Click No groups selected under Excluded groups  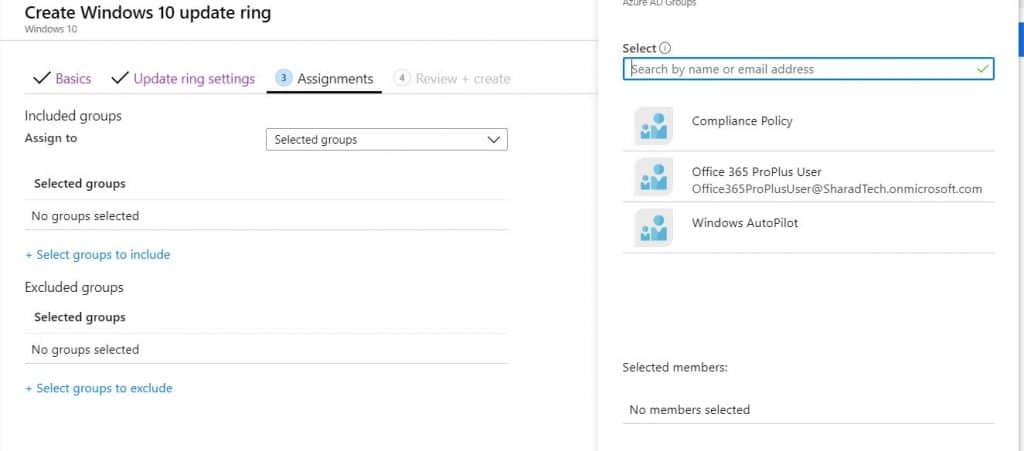85,350
